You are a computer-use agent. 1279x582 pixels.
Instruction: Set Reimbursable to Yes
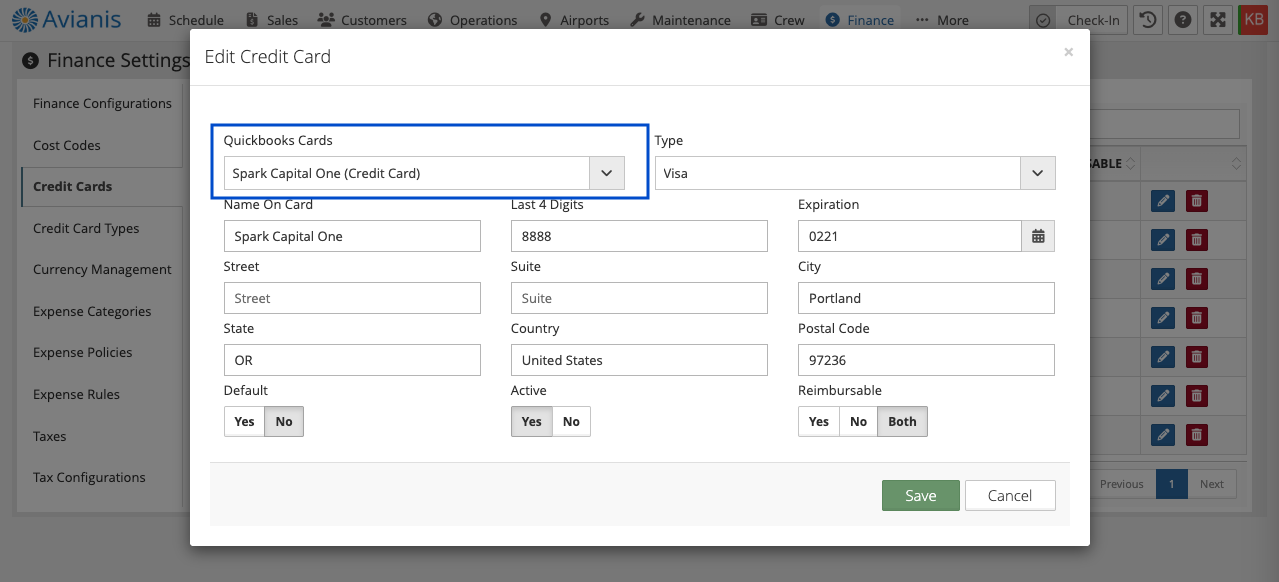coord(818,422)
